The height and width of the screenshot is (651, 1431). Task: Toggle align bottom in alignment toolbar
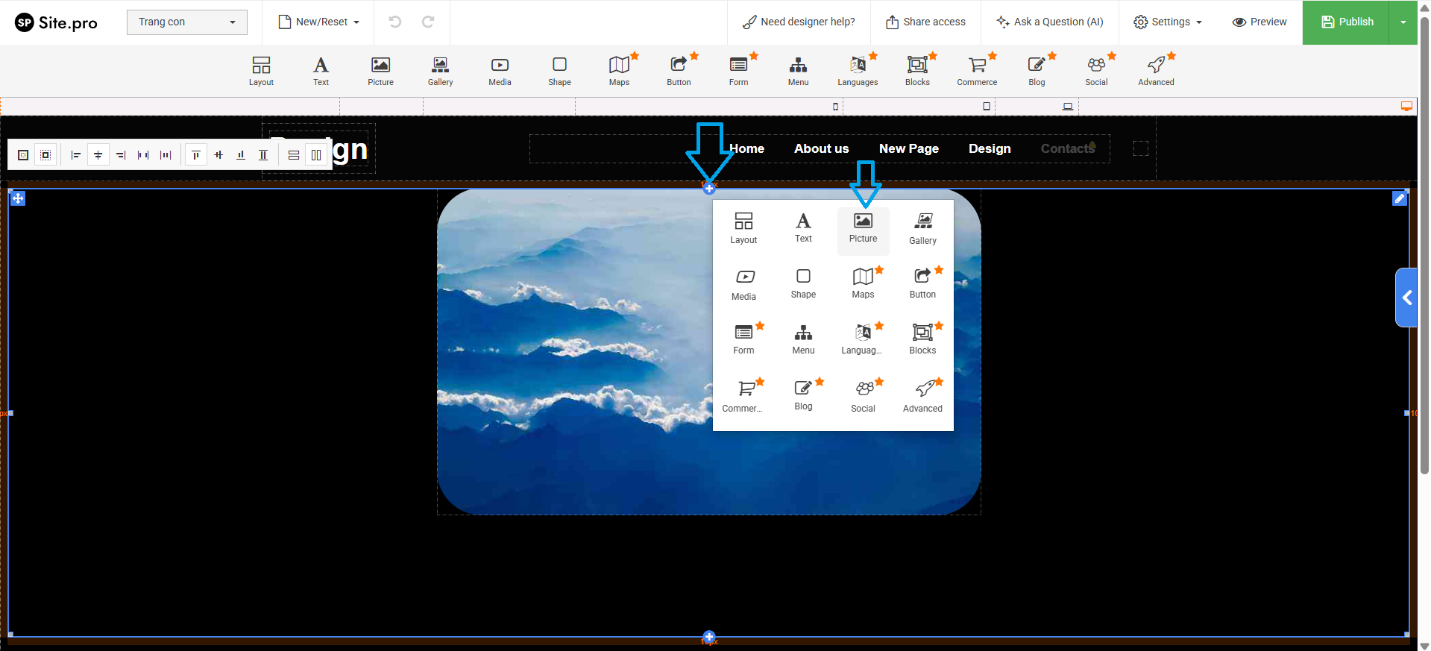(241, 155)
